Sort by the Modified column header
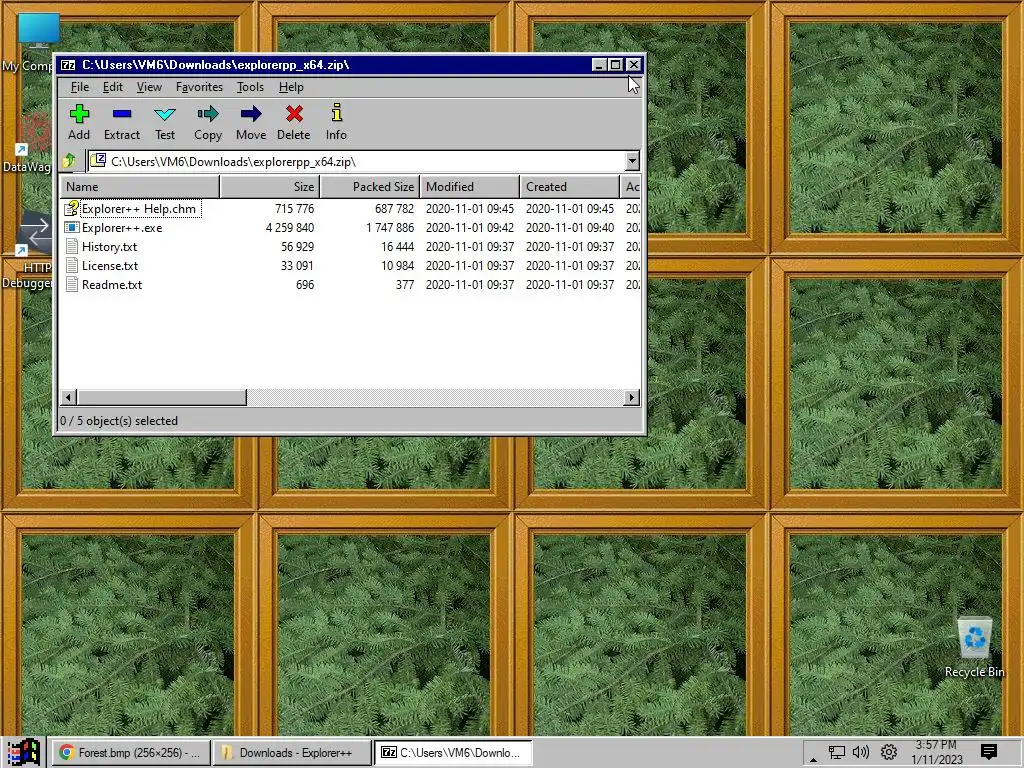Image resolution: width=1024 pixels, height=768 pixels. 470,186
